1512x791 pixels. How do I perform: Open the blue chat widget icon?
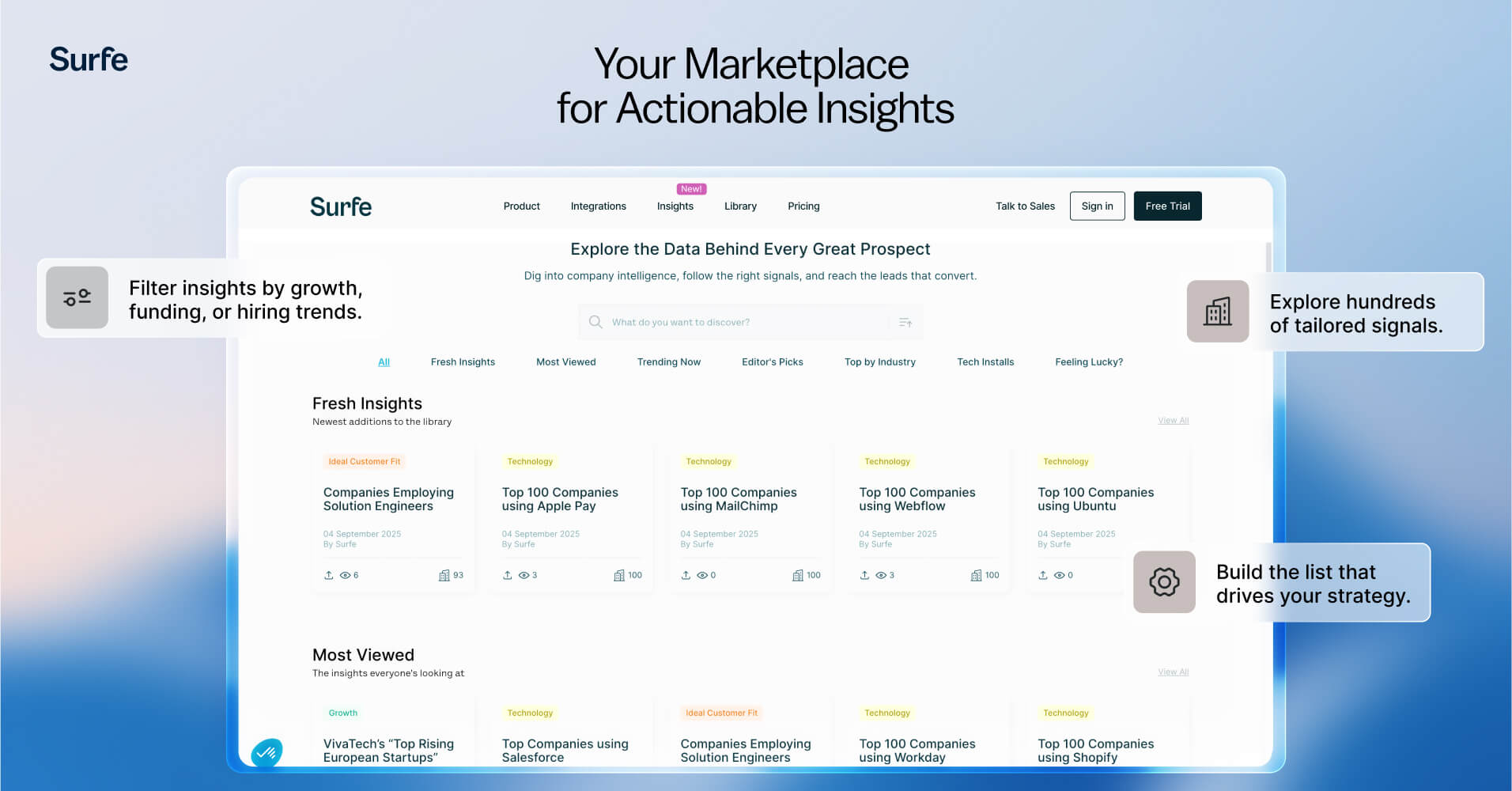(267, 753)
